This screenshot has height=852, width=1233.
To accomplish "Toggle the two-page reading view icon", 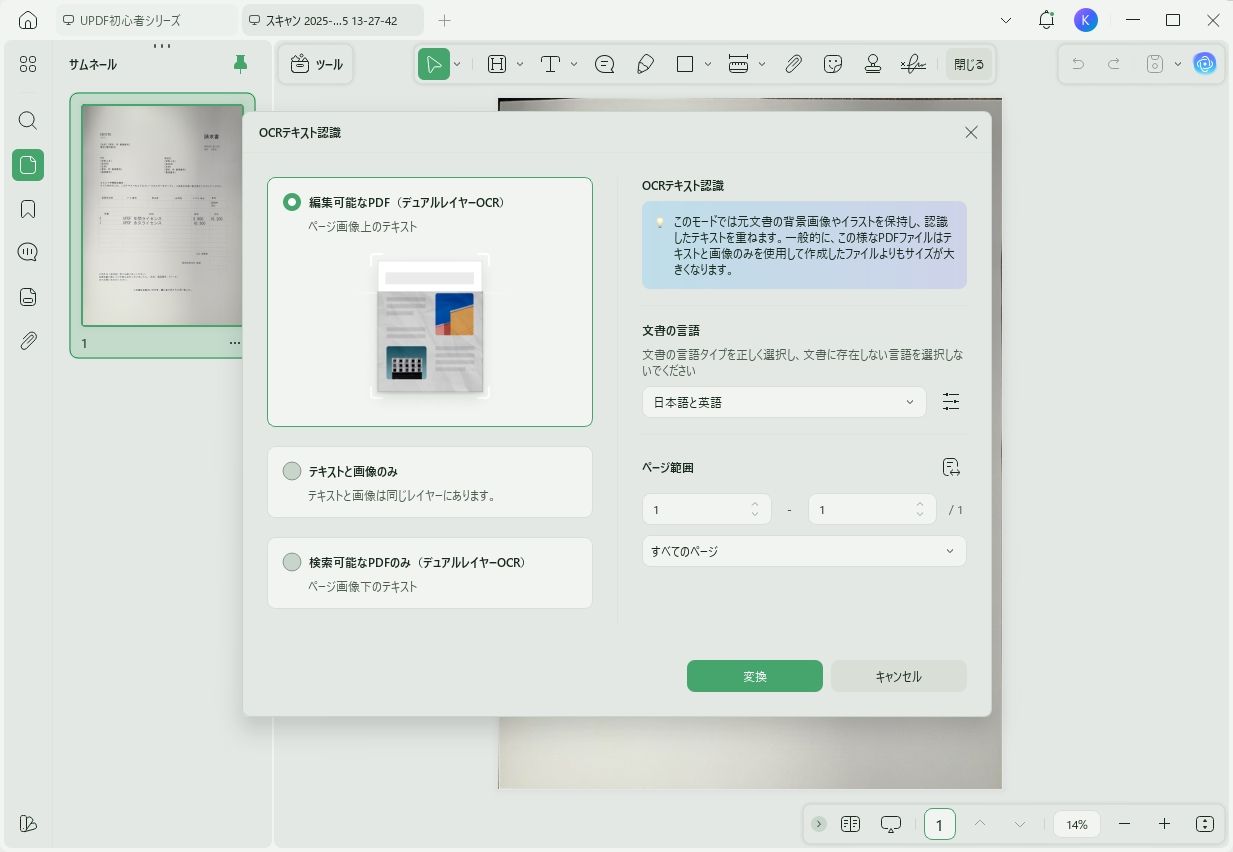I will pyautogui.click(x=851, y=824).
